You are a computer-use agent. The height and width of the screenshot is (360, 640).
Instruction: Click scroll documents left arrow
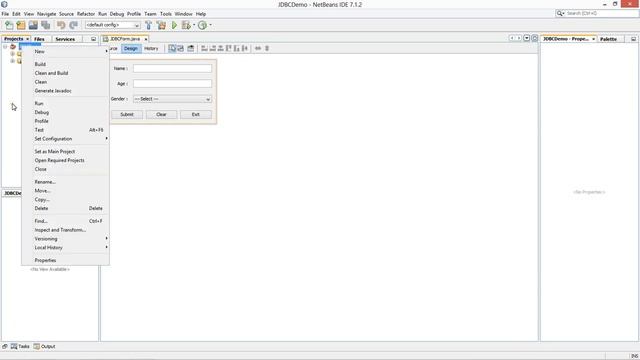[512, 38]
